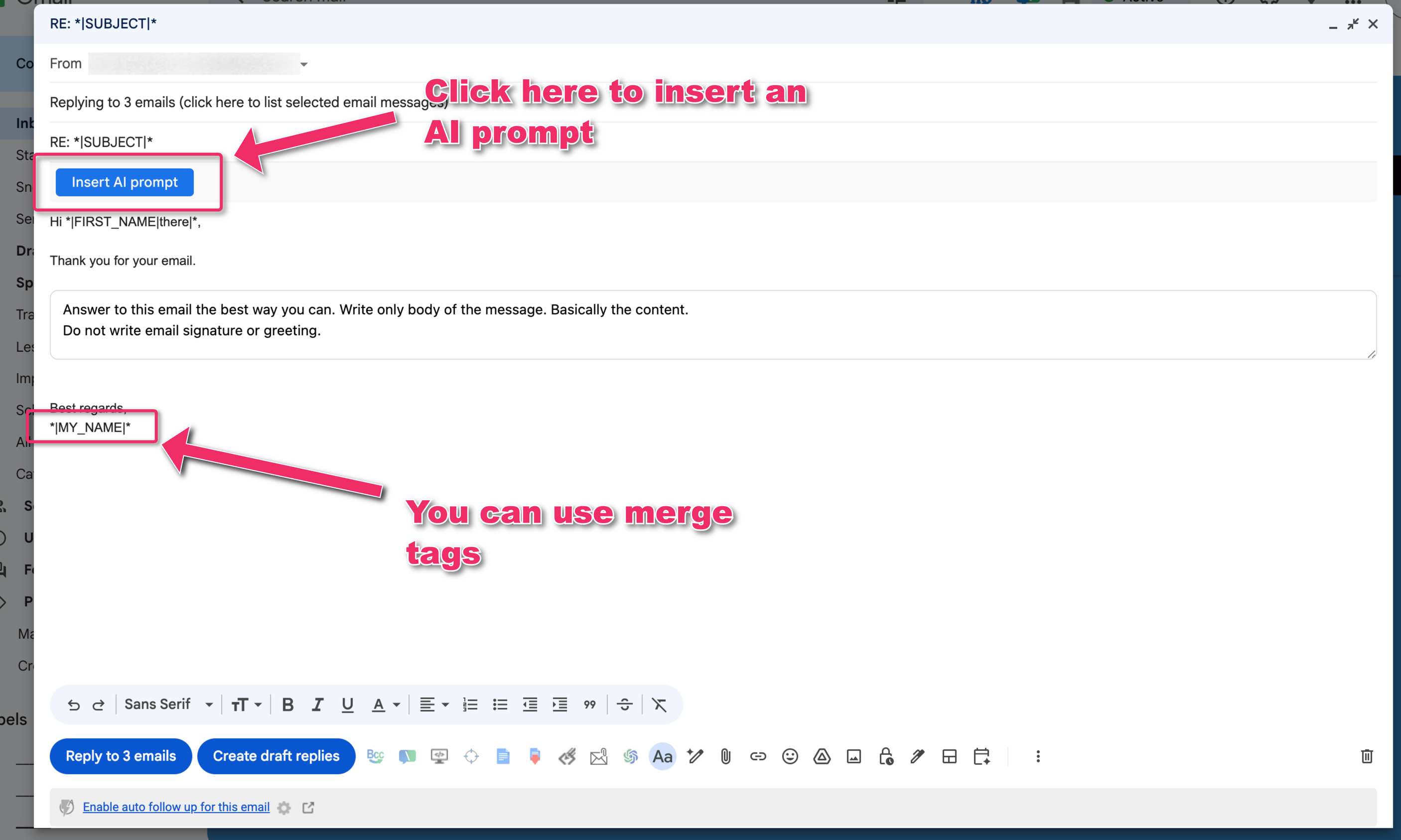Open the insert emoji picker

click(790, 756)
